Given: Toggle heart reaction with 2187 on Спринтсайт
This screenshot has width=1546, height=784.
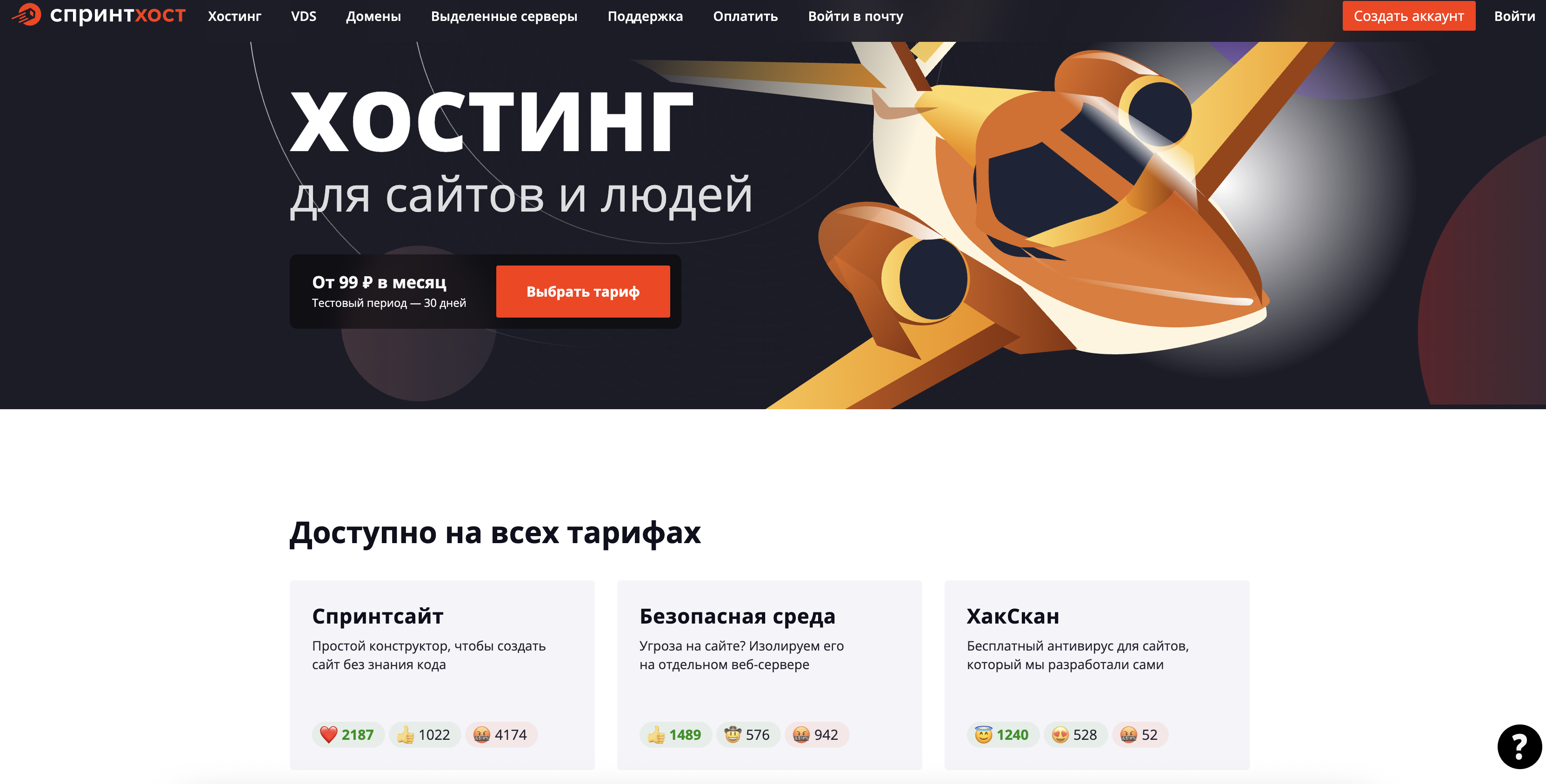Looking at the screenshot, I should coord(348,734).
